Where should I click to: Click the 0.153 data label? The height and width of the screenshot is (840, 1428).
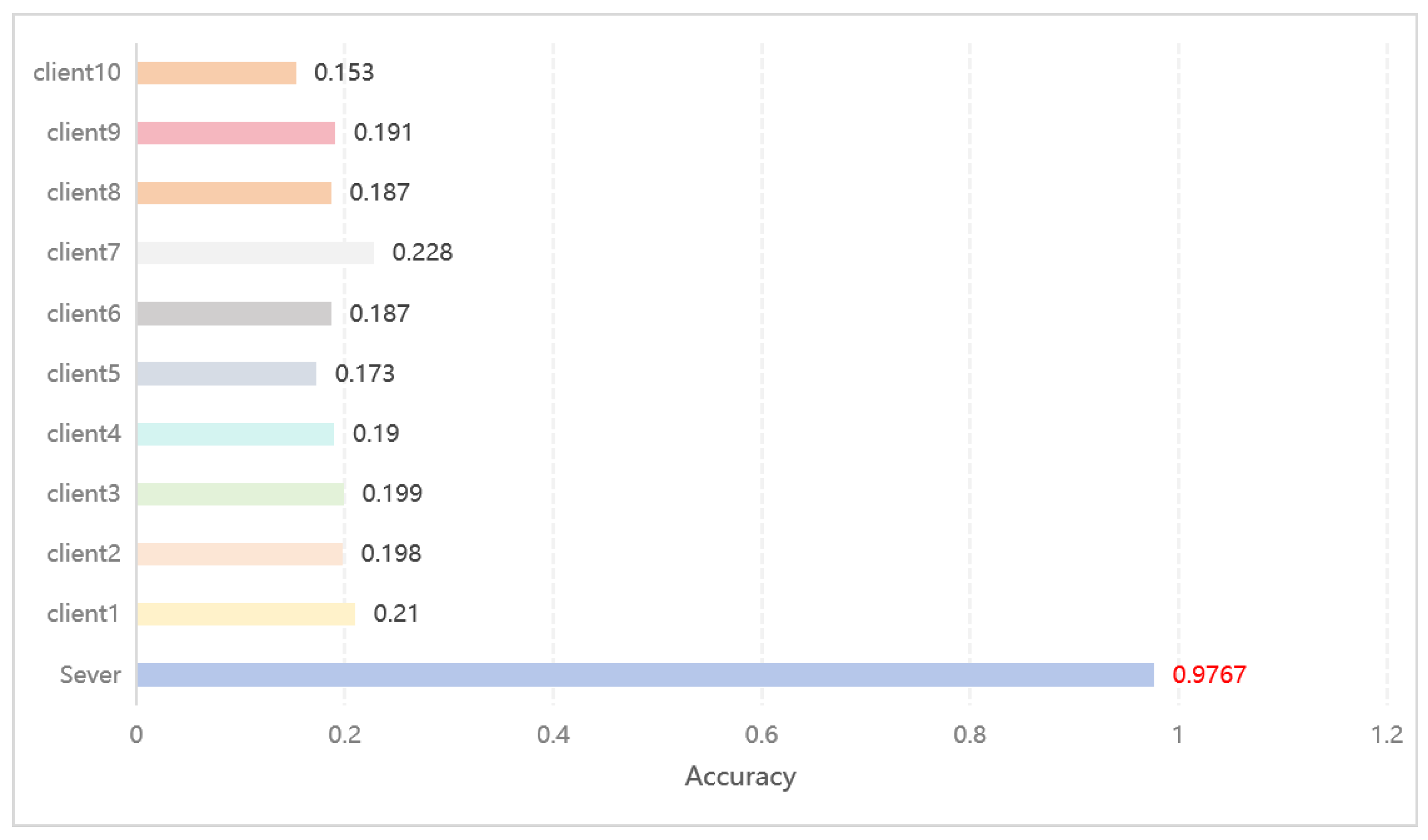point(344,72)
